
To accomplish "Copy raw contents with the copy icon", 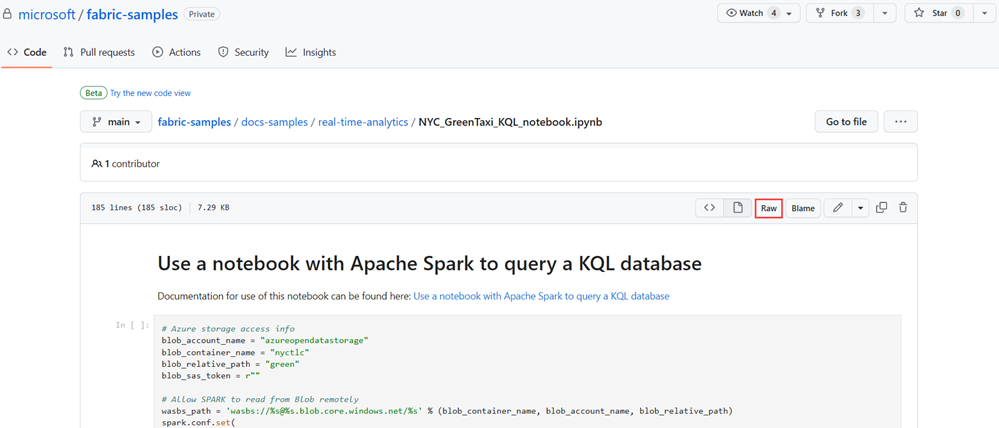I will (881, 208).
